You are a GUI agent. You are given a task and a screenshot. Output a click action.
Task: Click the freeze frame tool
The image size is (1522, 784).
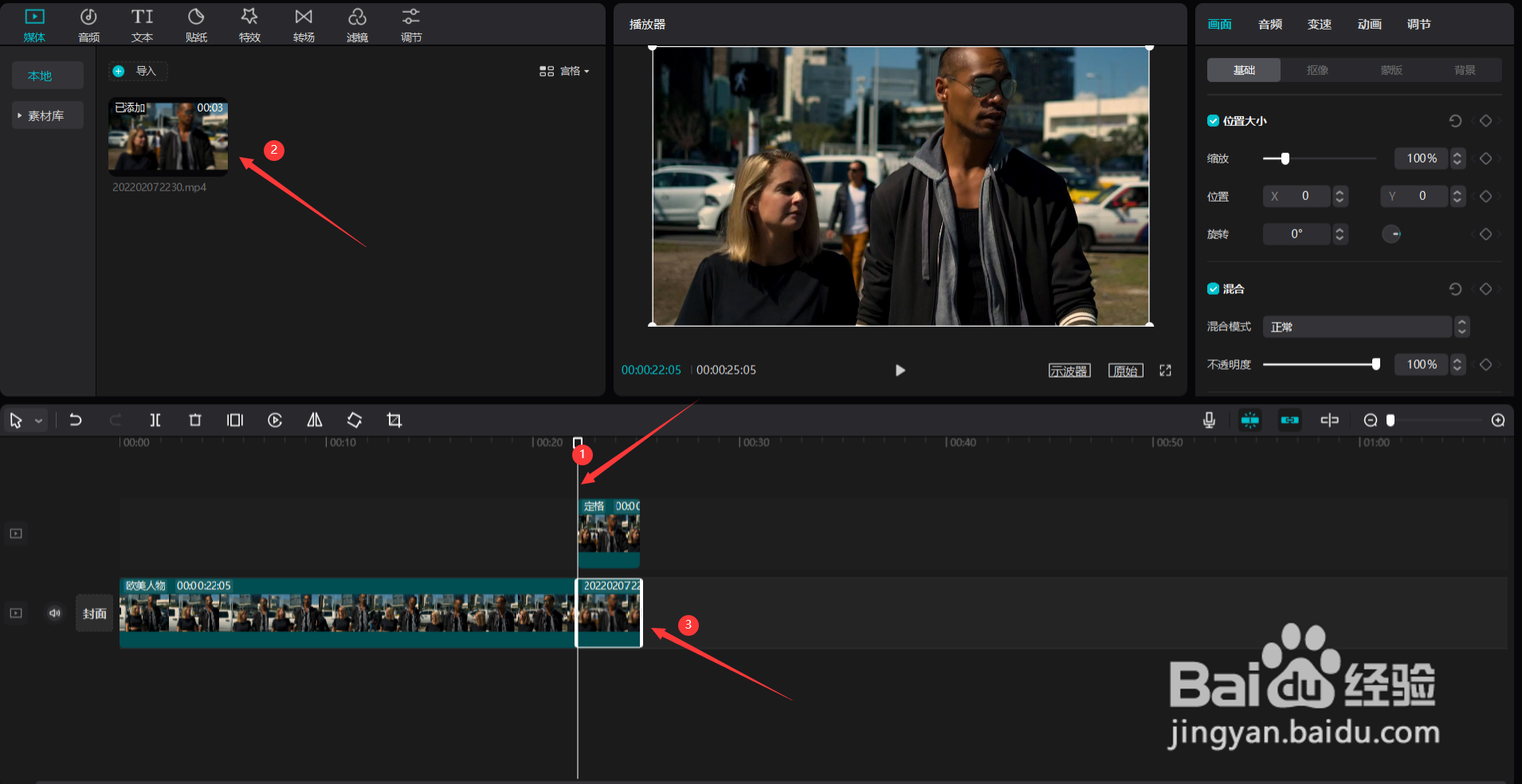point(235,420)
